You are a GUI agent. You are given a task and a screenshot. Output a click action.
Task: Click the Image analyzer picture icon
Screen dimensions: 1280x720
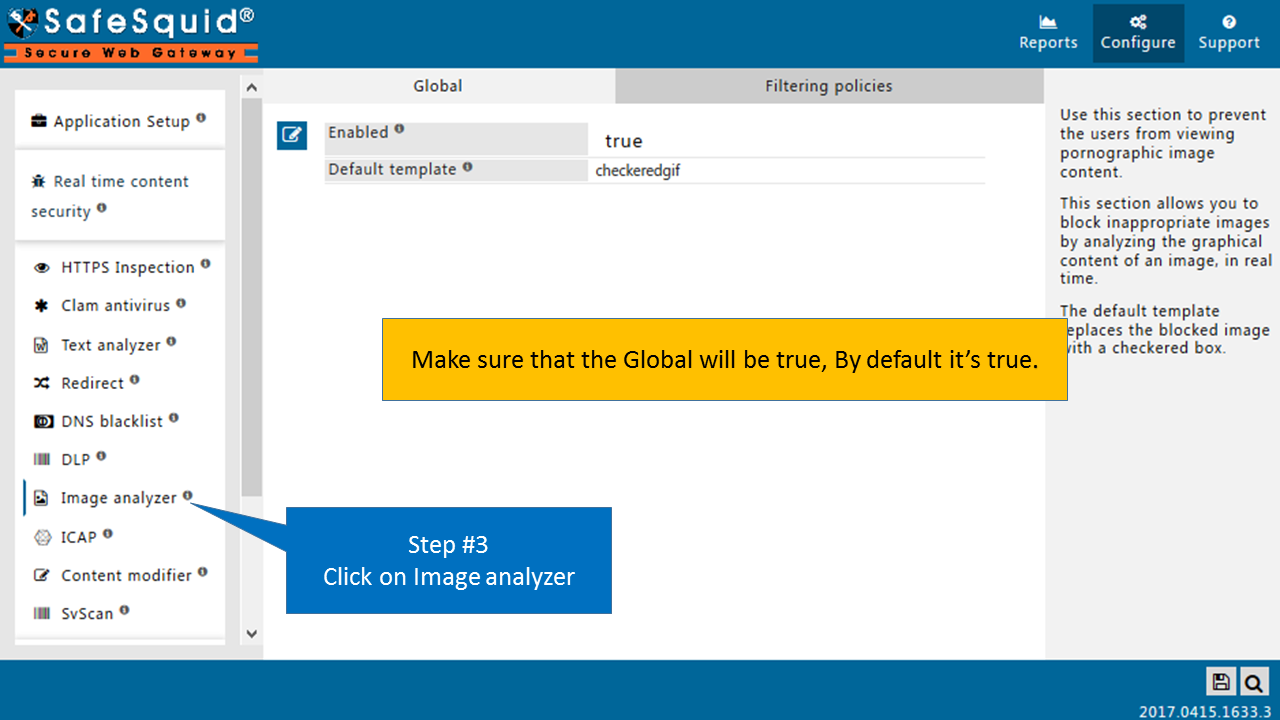point(42,498)
